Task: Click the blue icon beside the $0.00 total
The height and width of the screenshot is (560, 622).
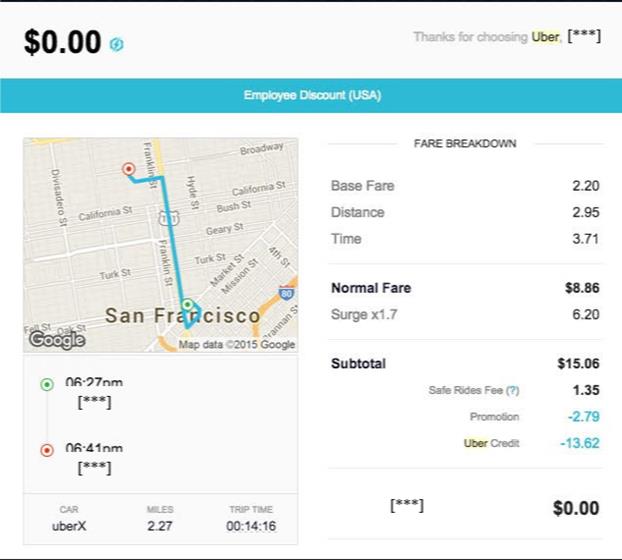Action: (x=117, y=44)
